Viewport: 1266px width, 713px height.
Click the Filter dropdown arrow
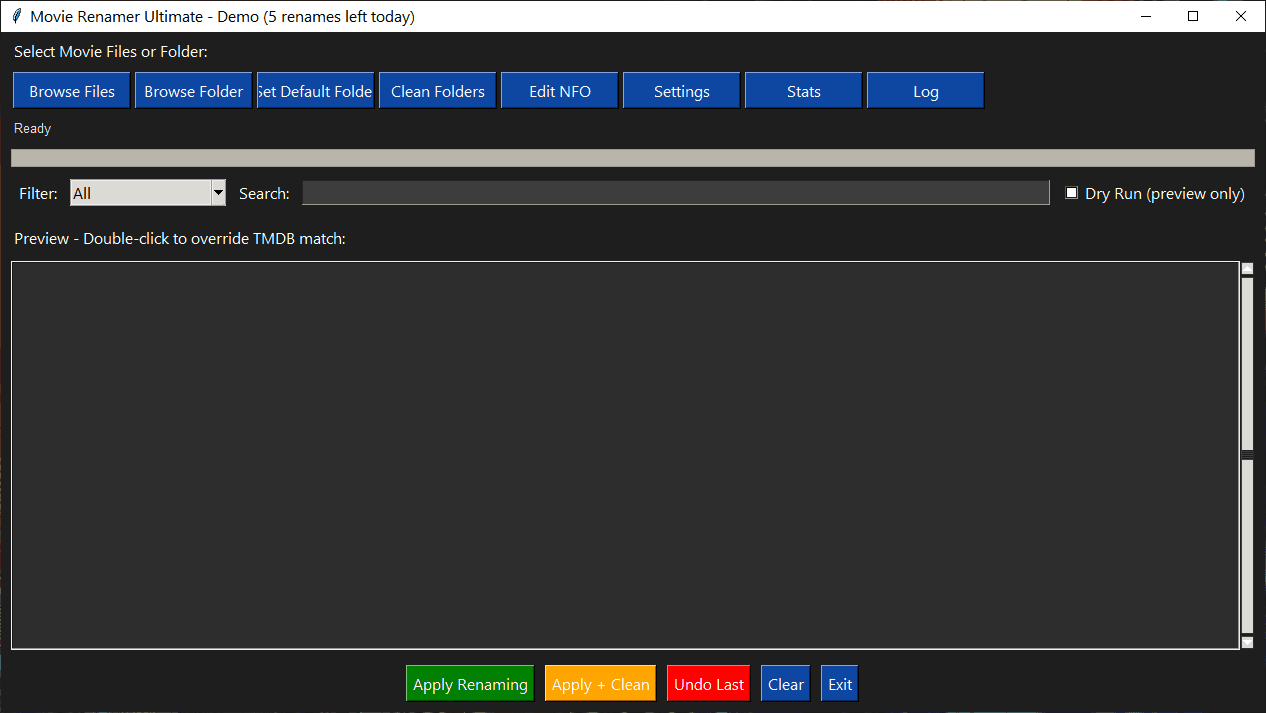pos(218,192)
